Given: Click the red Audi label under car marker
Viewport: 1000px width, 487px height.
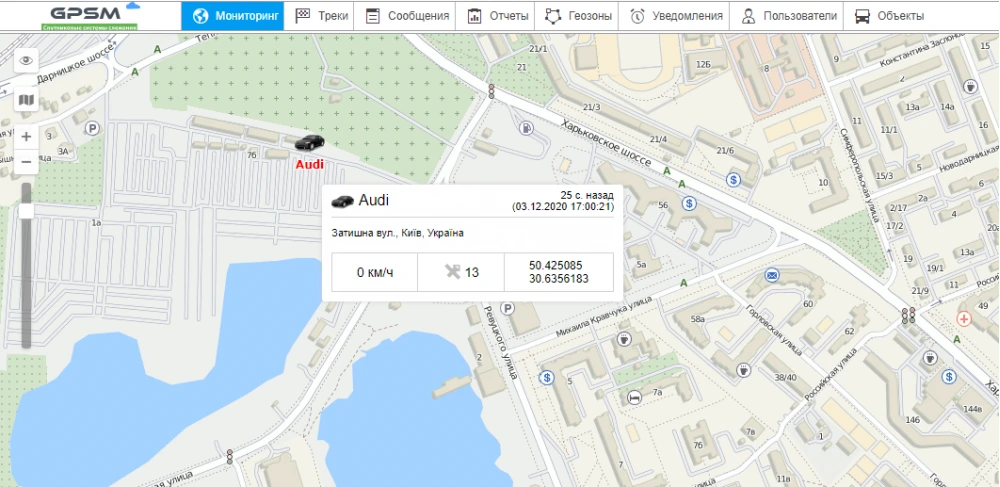Looking at the screenshot, I should click(x=310, y=164).
